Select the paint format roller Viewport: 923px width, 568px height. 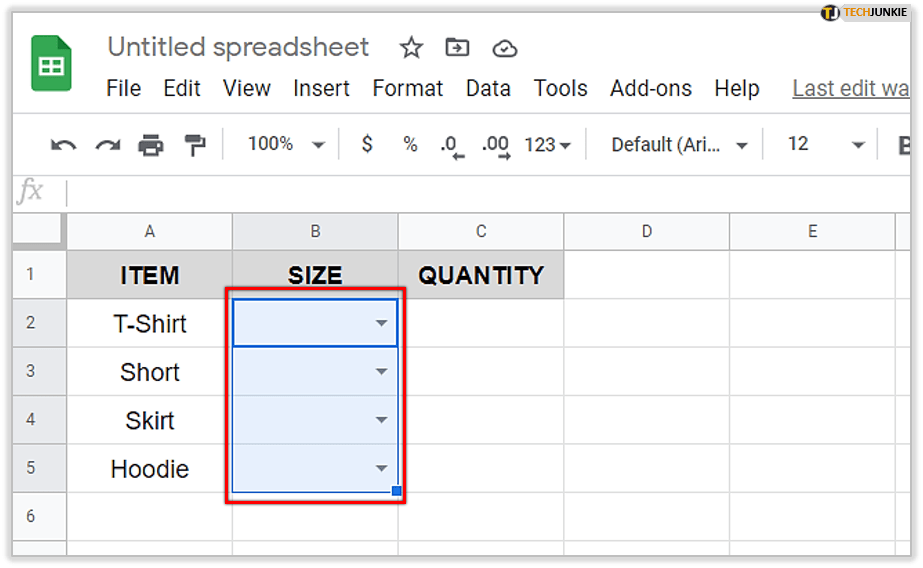(194, 145)
